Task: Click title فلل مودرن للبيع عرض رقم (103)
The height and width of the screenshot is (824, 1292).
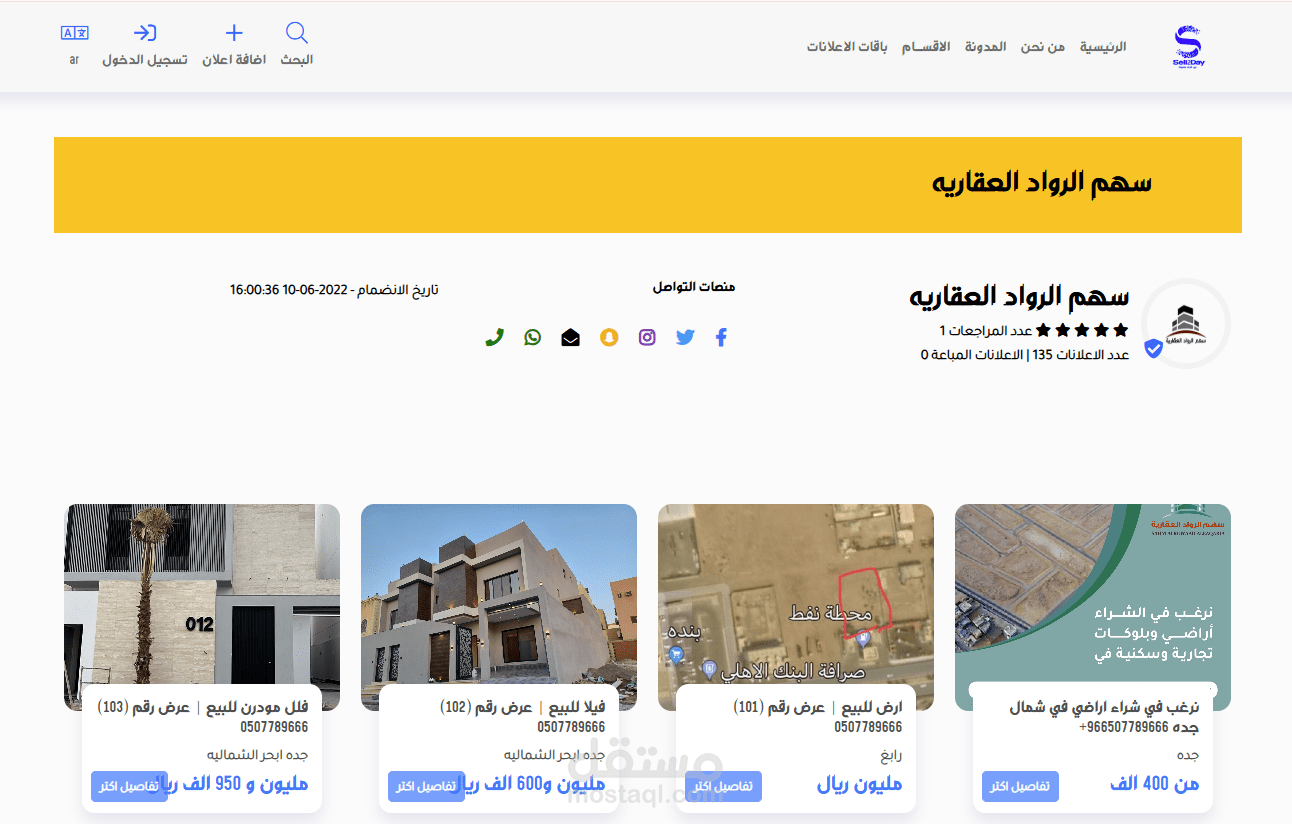Action: [202, 707]
